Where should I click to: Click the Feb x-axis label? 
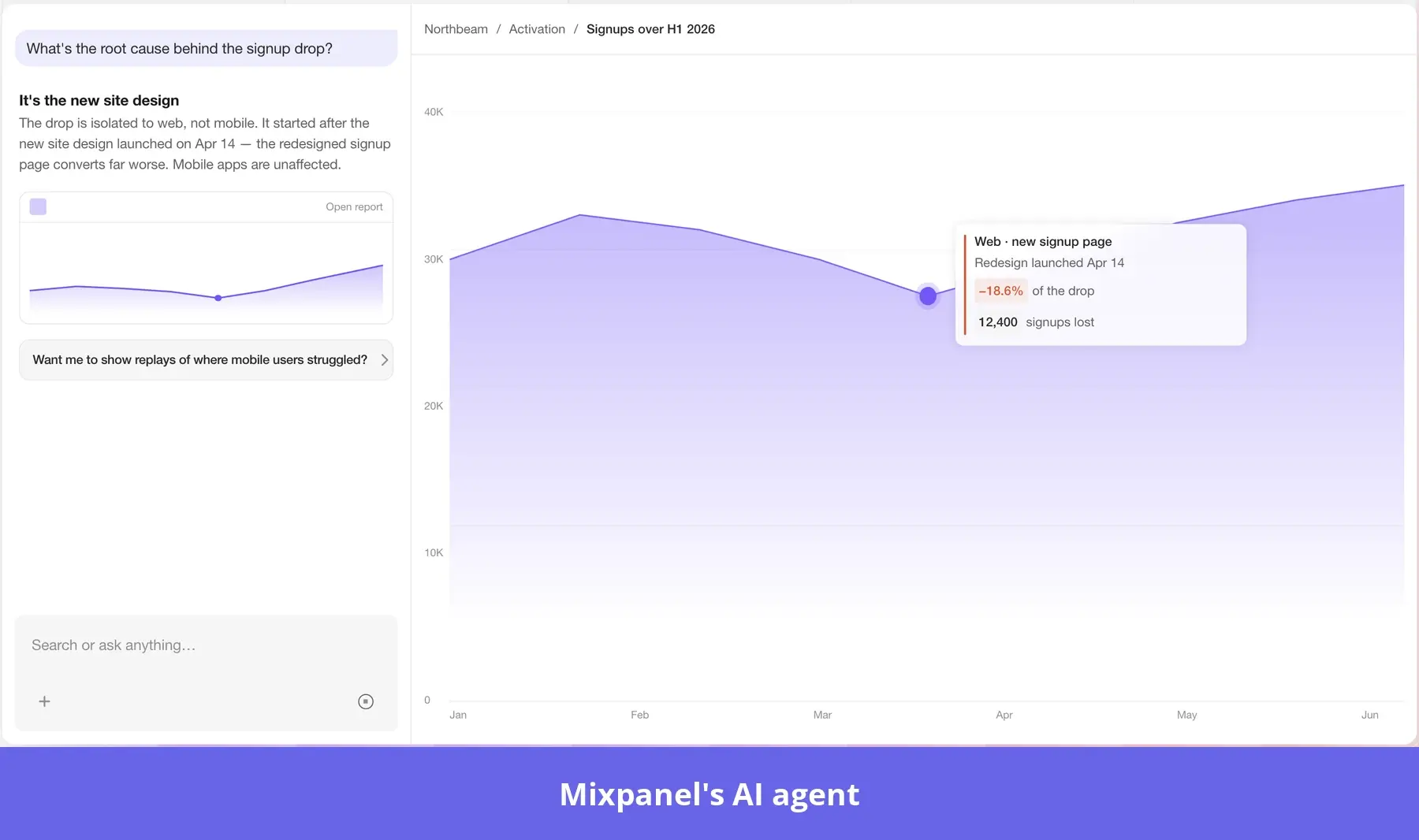pyautogui.click(x=639, y=715)
